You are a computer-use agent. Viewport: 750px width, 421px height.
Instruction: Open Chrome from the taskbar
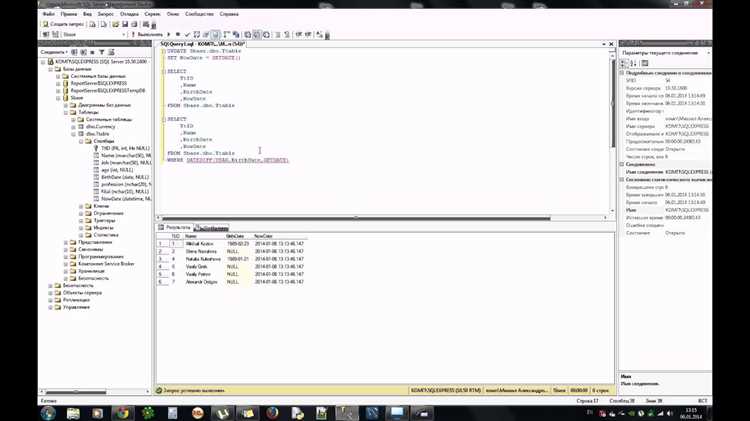pos(122,413)
